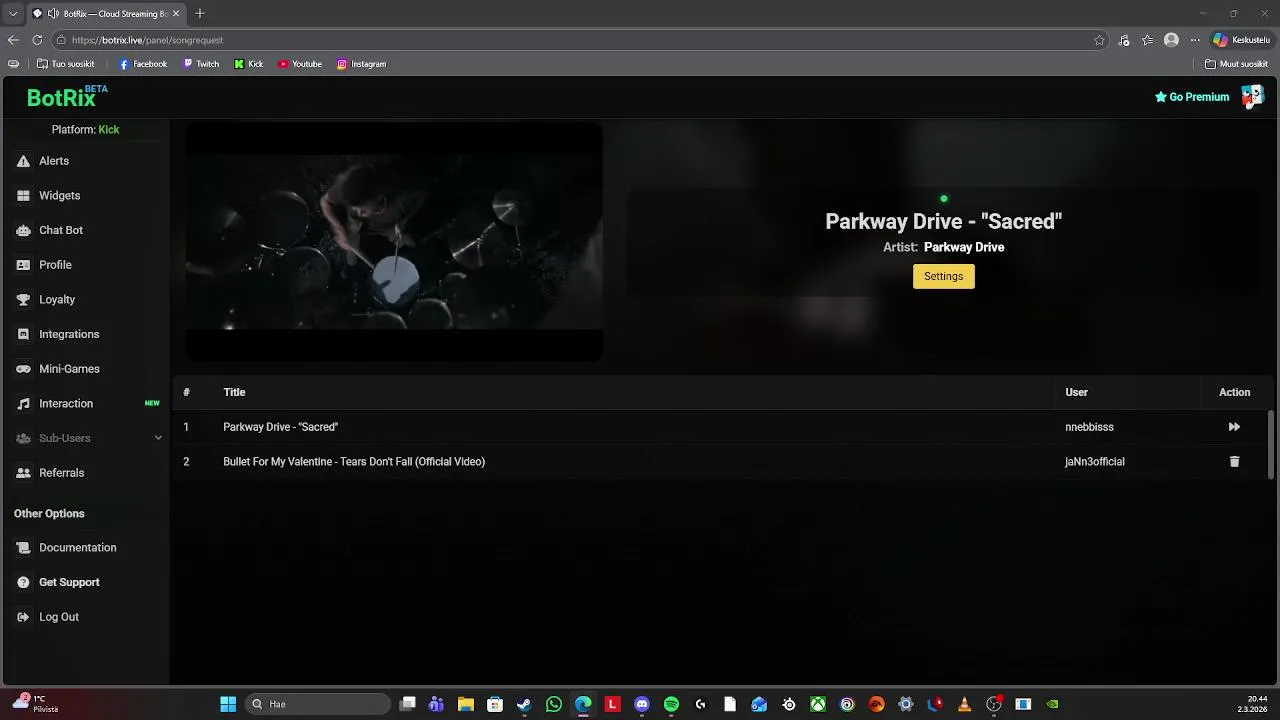1280x720 pixels.
Task: Open Spotify from the taskbar
Action: (671, 704)
